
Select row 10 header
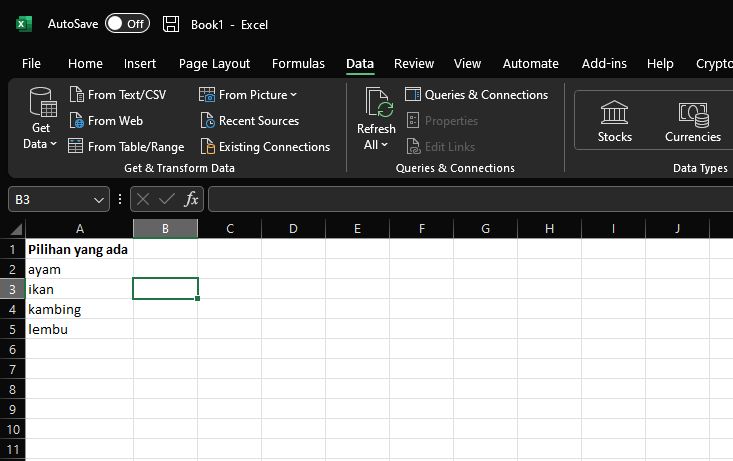point(12,429)
